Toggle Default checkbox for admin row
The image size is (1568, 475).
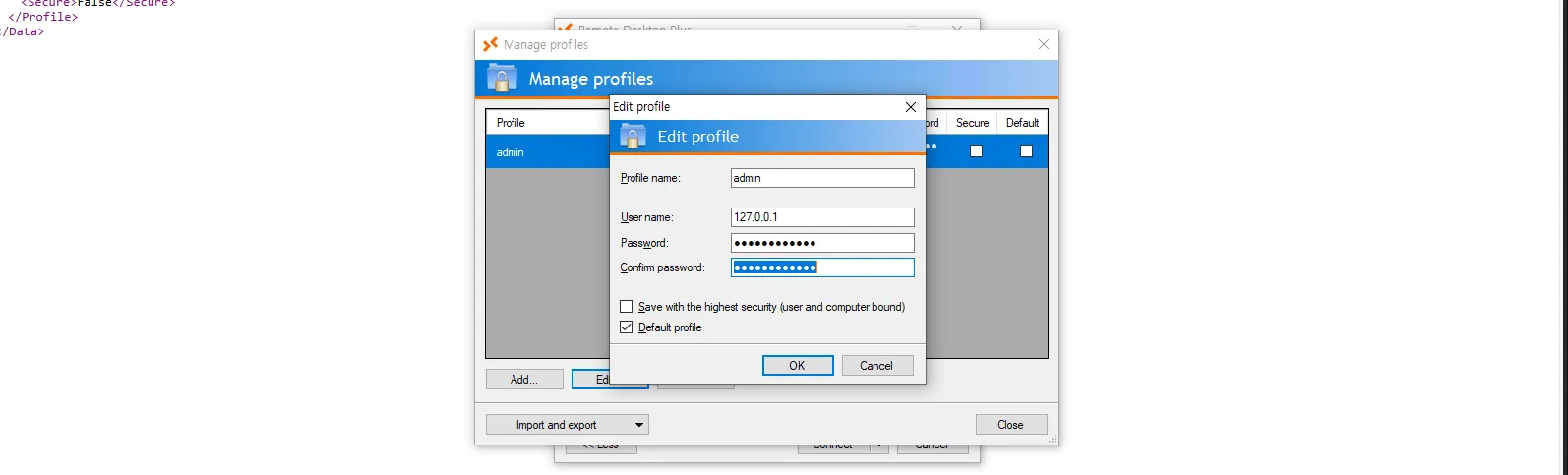(1026, 151)
